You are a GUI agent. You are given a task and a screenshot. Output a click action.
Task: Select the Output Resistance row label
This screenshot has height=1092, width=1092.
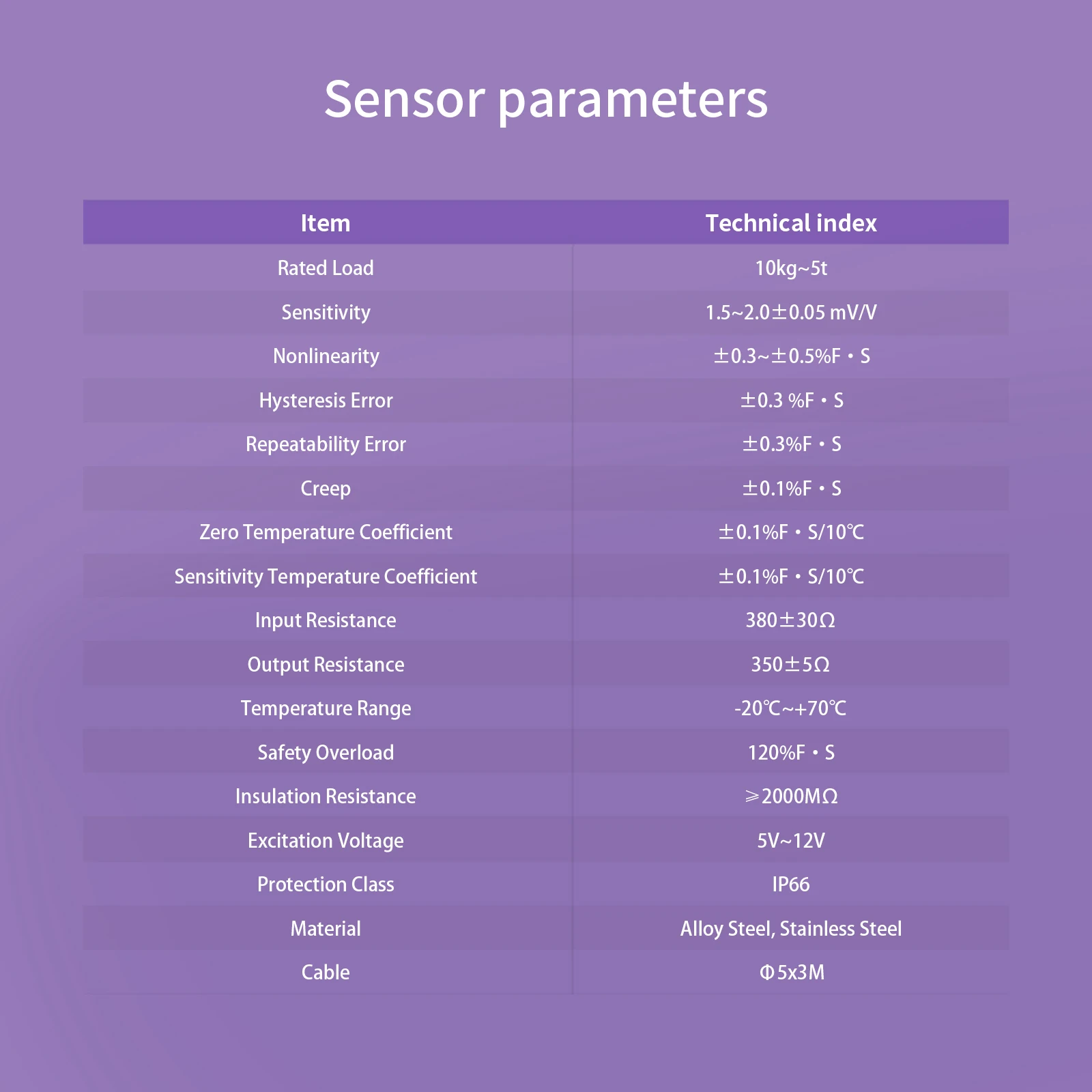click(326, 665)
